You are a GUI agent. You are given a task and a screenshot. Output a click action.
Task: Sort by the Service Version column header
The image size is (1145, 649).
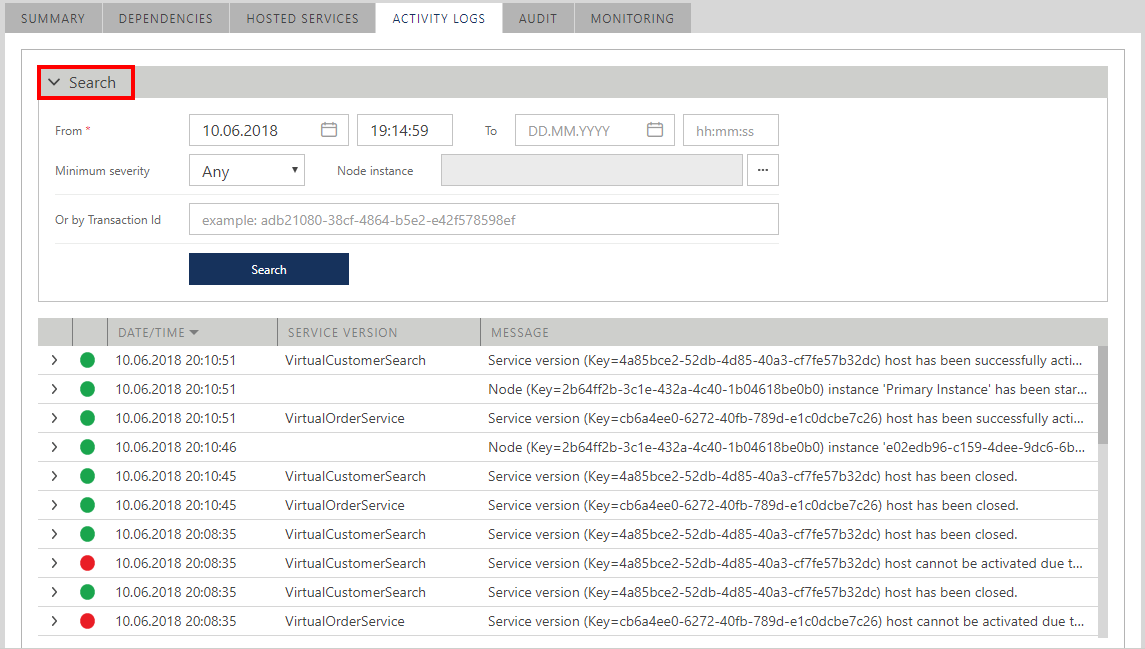tap(342, 333)
